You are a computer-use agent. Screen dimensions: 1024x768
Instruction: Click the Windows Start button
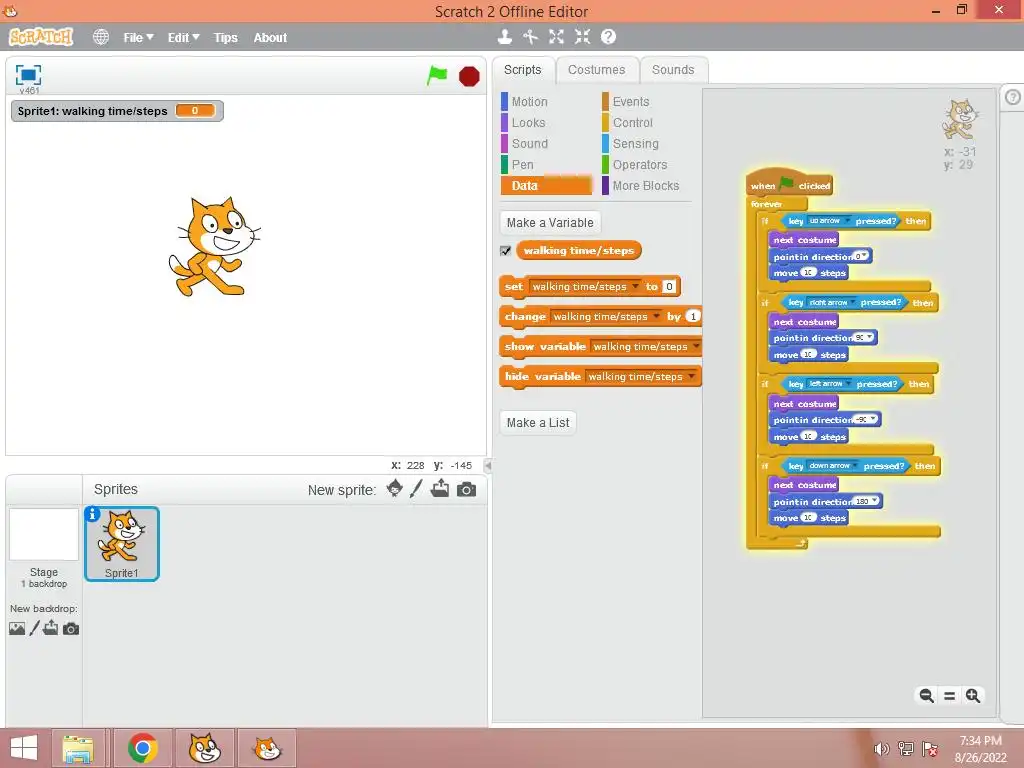24,748
